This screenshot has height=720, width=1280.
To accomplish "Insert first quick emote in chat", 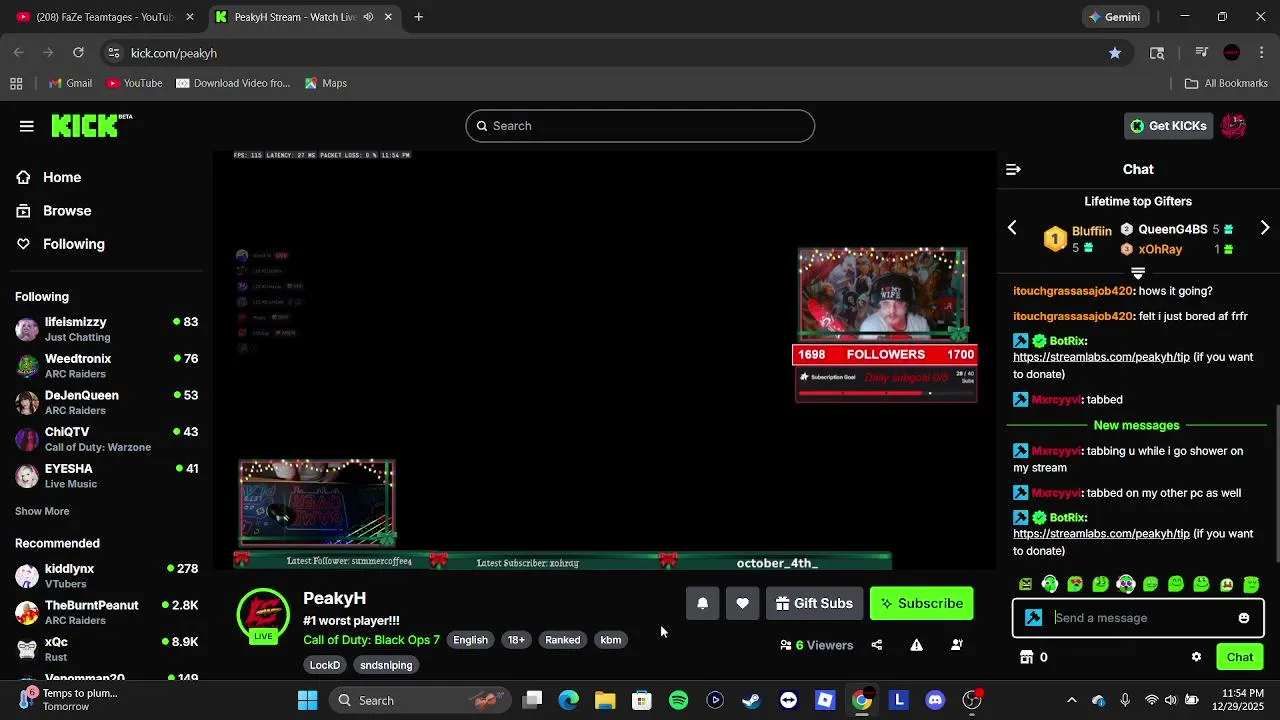I will click(1026, 584).
